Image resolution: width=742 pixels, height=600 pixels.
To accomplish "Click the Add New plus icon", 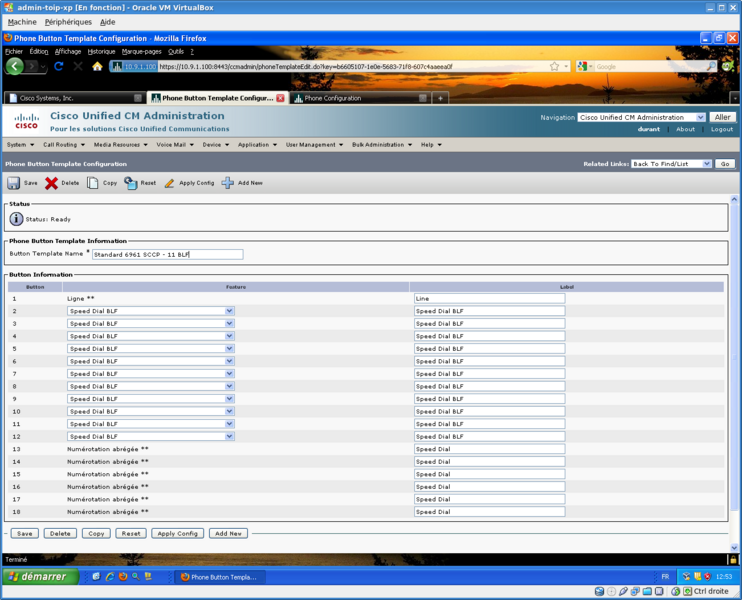I will pyautogui.click(x=228, y=183).
